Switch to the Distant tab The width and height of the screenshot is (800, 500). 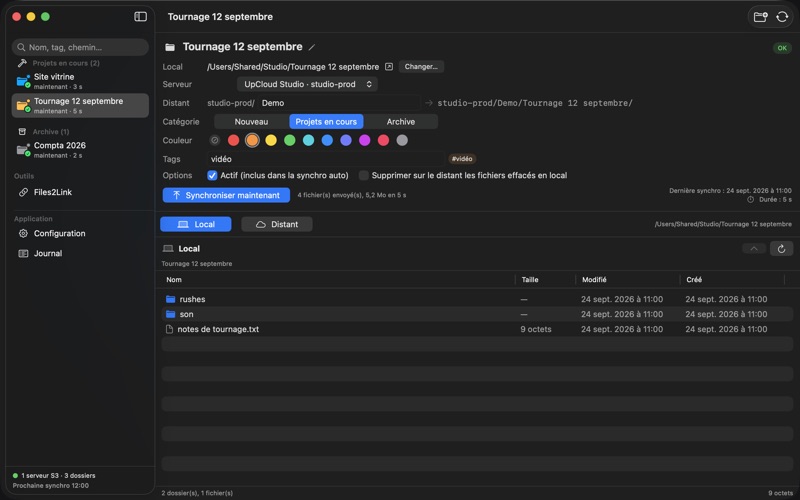pos(277,224)
